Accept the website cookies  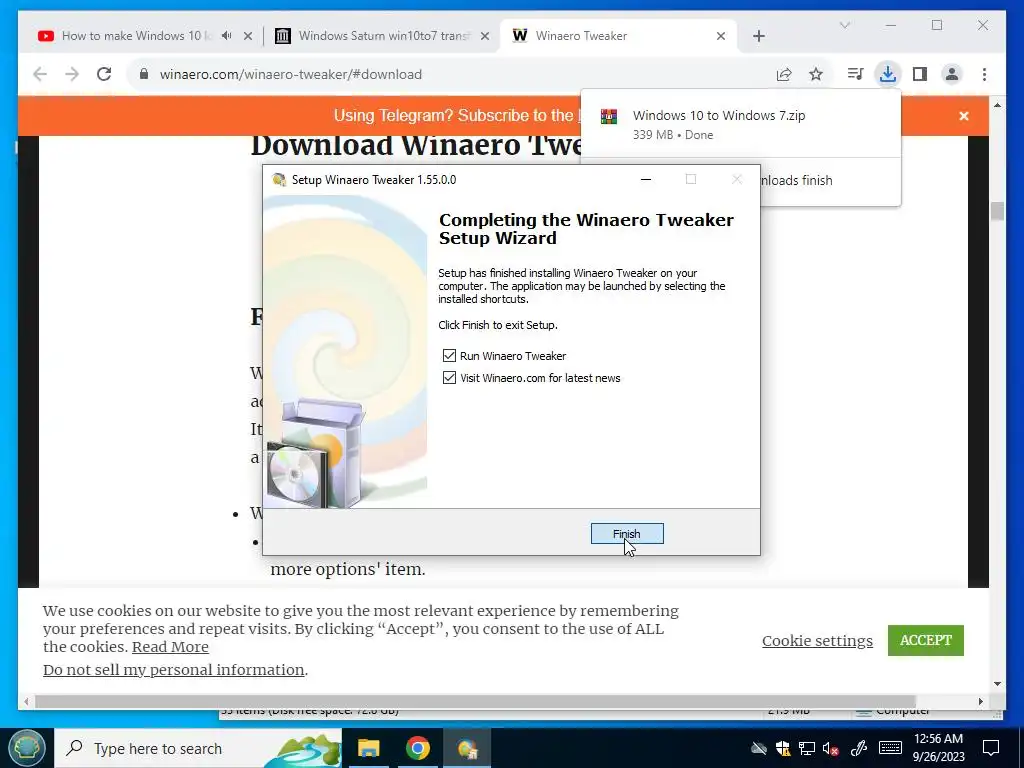coord(925,640)
